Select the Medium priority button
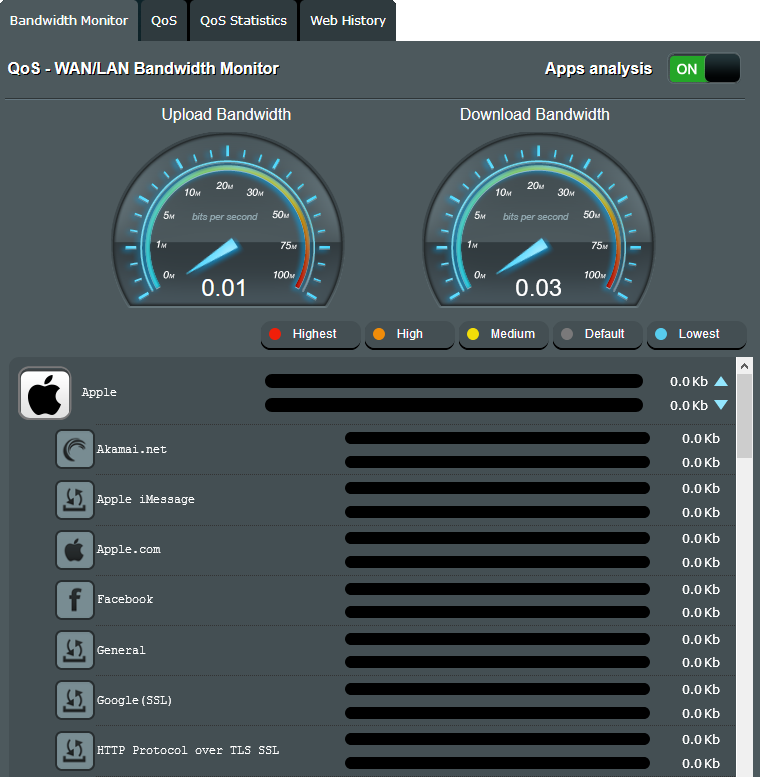The width and height of the screenshot is (760, 777). [503, 334]
